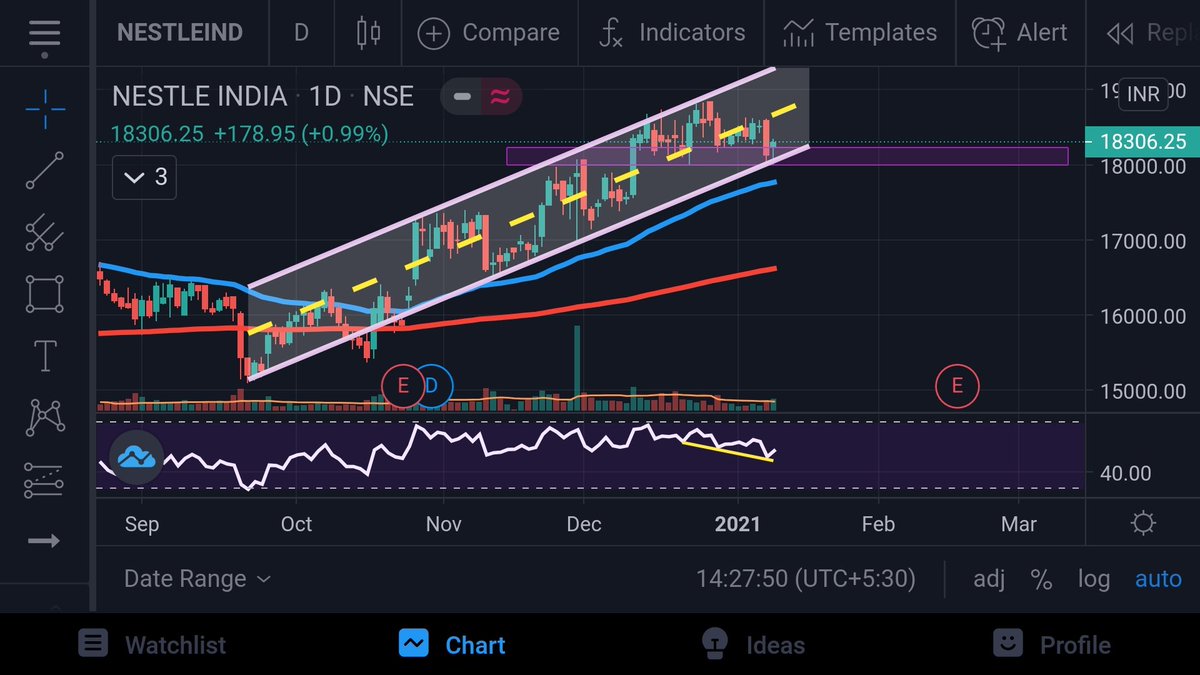Open the candlestick chart style selector
The width and height of the screenshot is (1200, 675).
click(x=368, y=32)
